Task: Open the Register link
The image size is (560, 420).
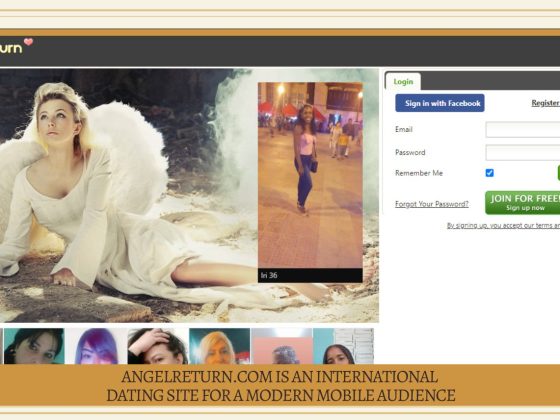Action: [545, 103]
